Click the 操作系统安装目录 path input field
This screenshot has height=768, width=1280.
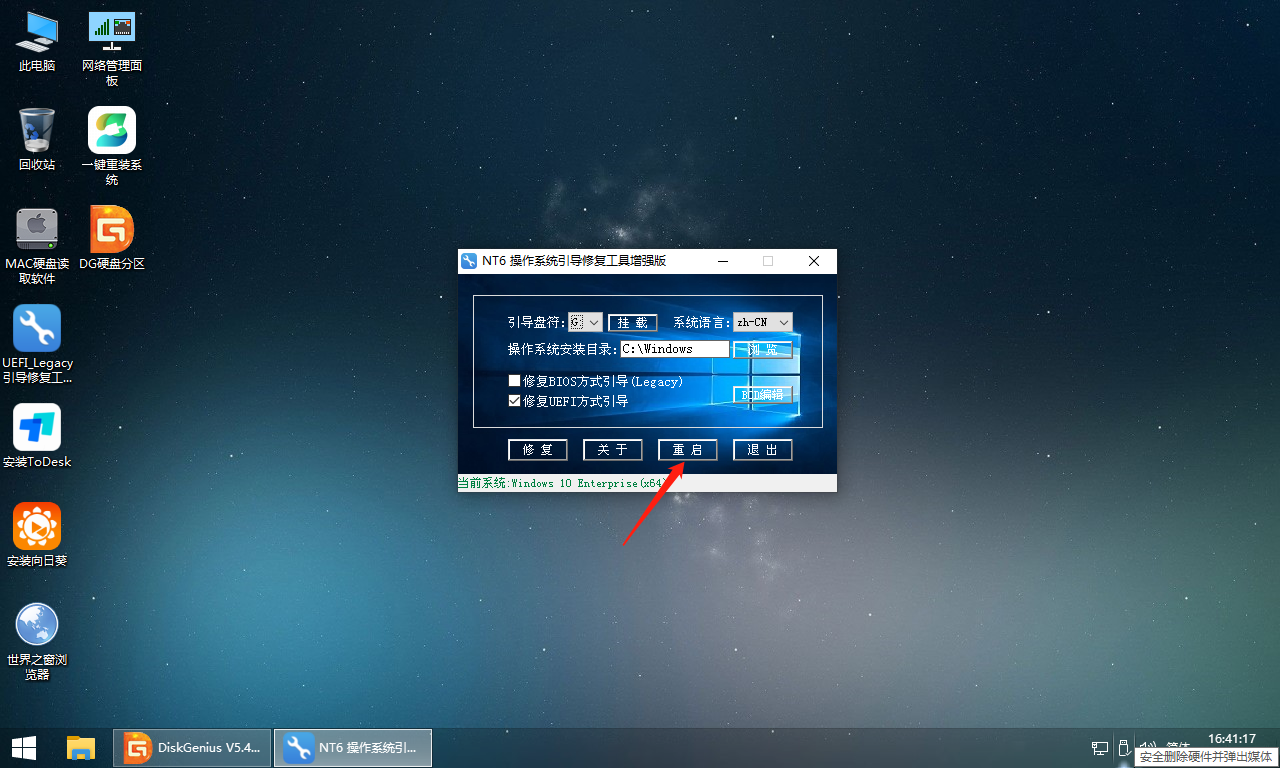674,349
